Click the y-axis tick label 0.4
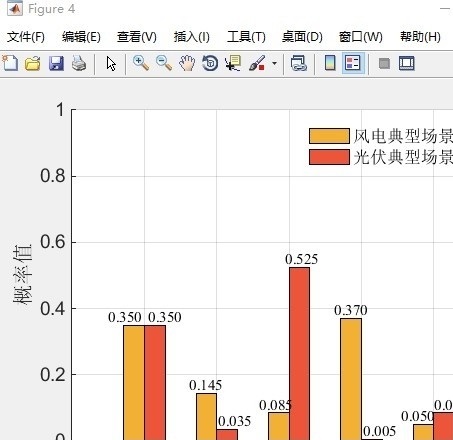453x440 pixels. (x=53, y=308)
